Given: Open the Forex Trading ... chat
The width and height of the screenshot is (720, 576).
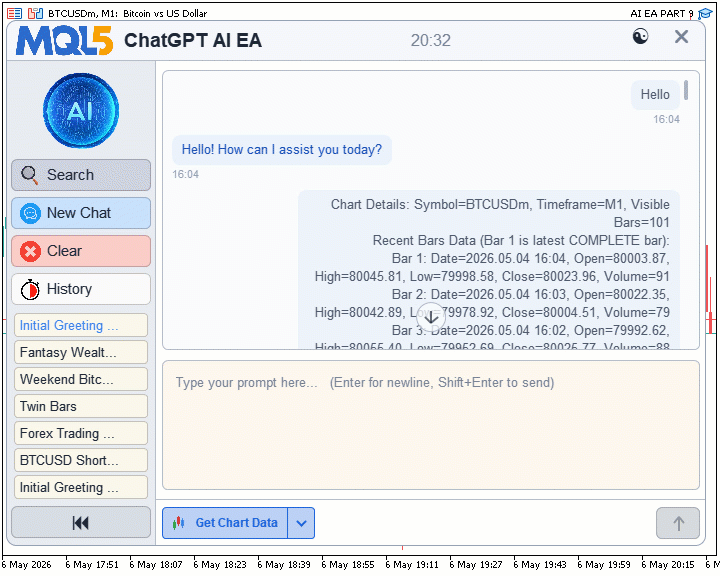Looking at the screenshot, I should 81,434.
